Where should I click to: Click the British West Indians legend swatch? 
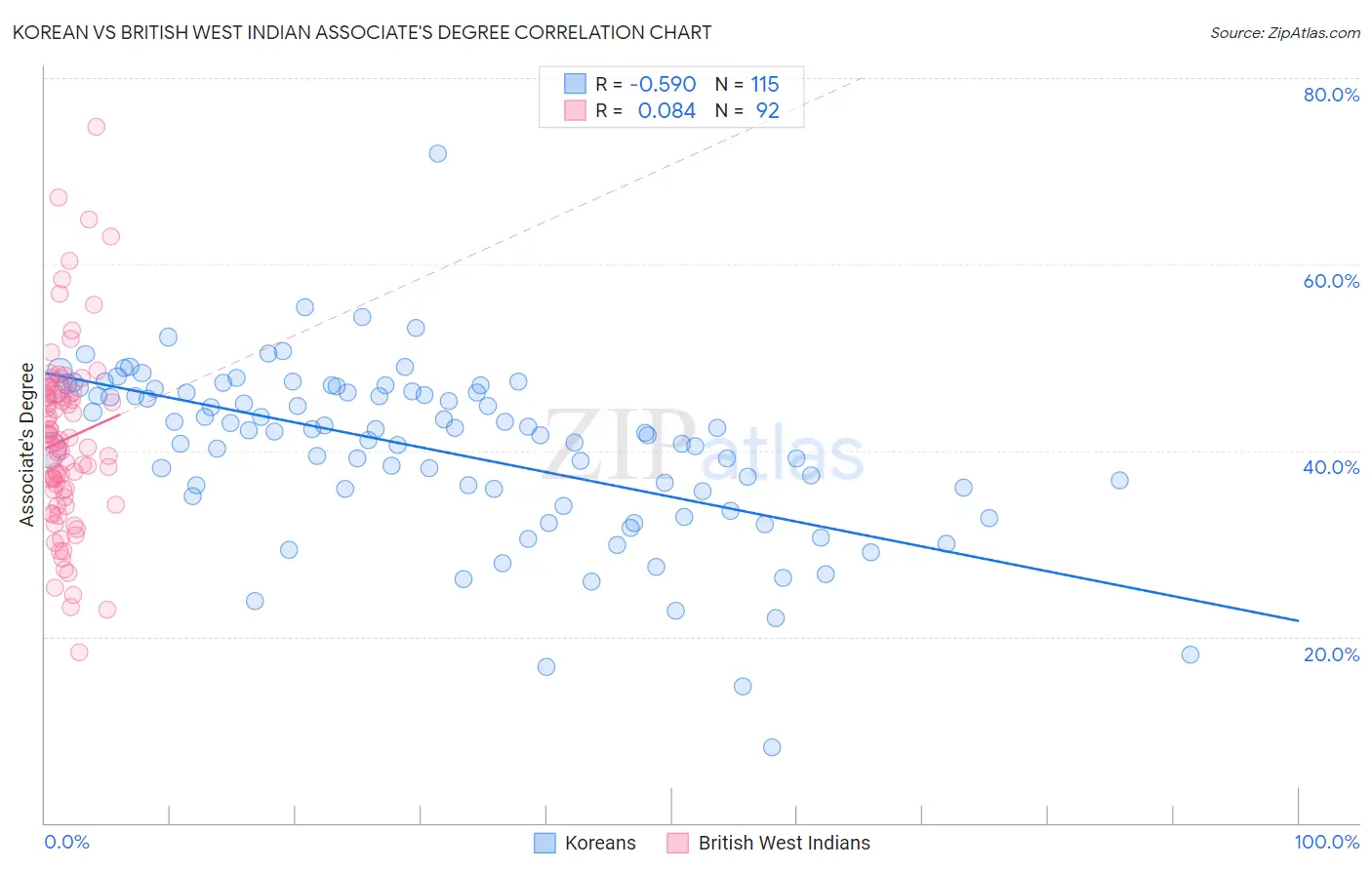tap(678, 843)
